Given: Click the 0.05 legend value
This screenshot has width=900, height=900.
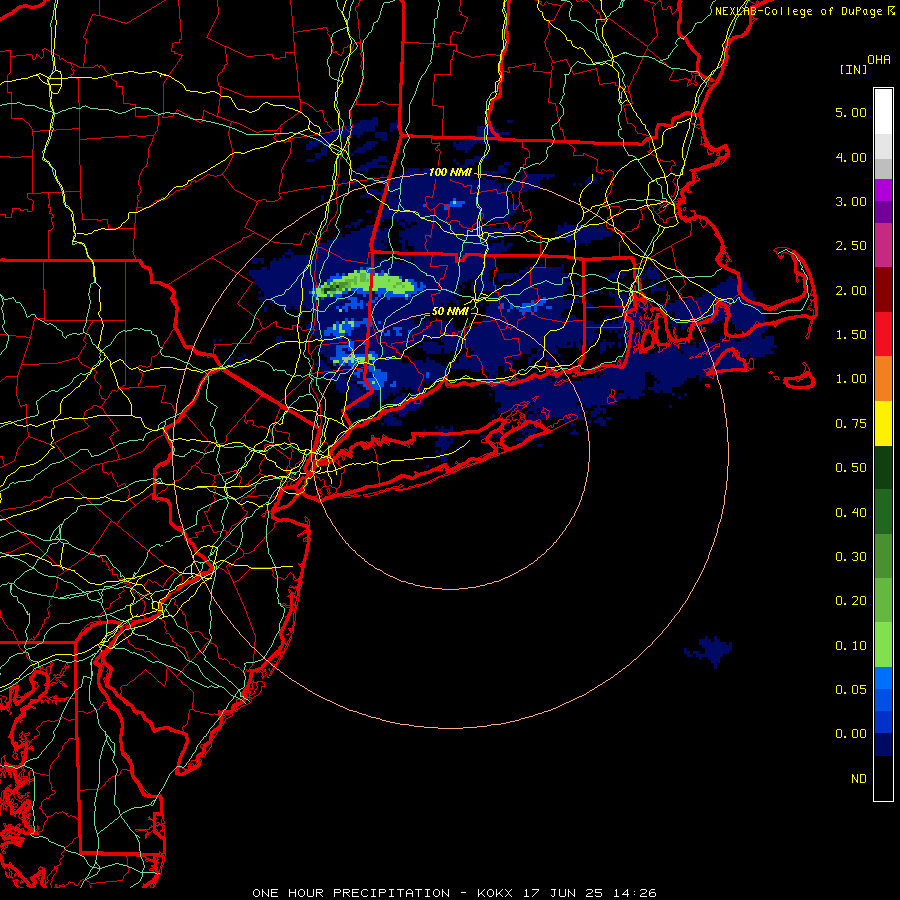Looking at the screenshot, I should pyautogui.click(x=851, y=690).
